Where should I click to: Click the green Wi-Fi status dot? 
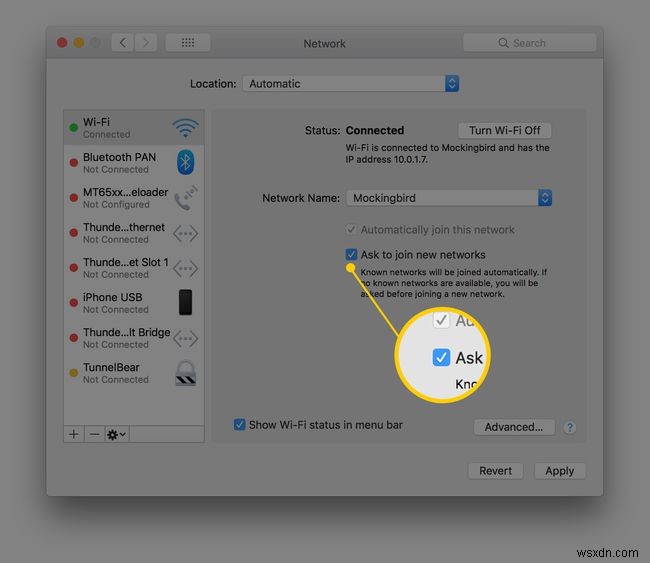point(74,128)
